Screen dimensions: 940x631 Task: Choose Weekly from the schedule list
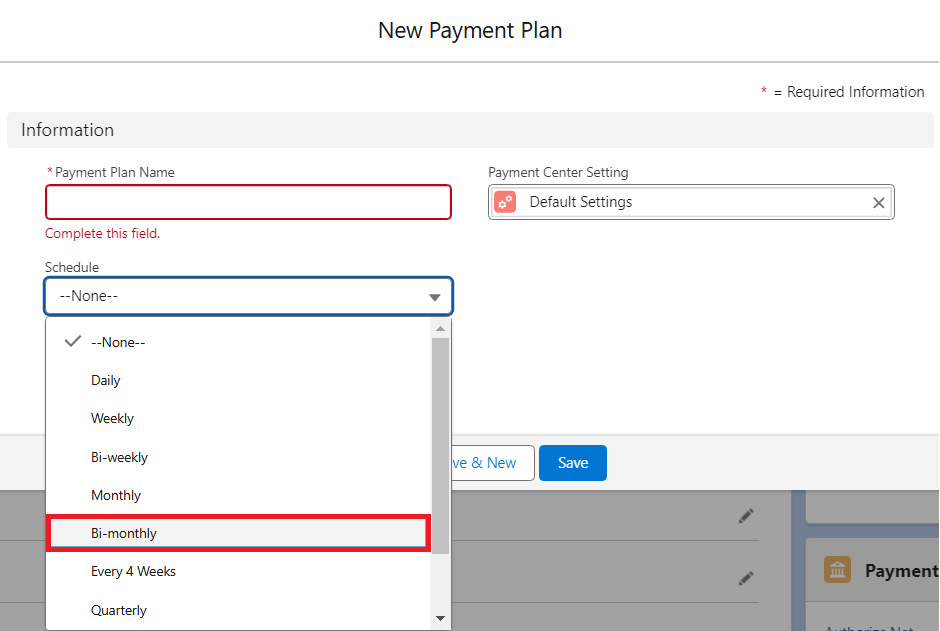coord(112,419)
